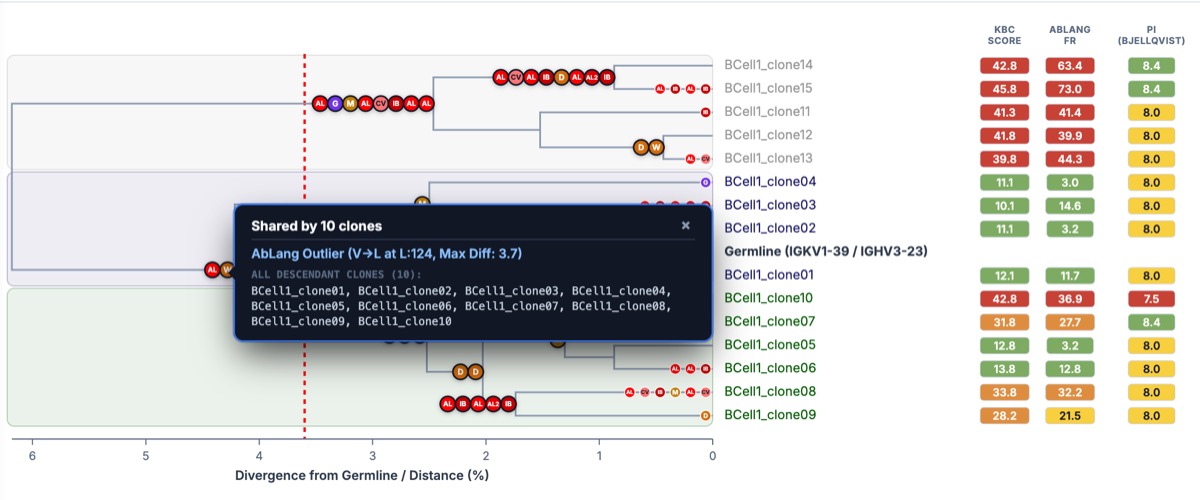Click the orange D marker at clone09 tip

[705, 415]
